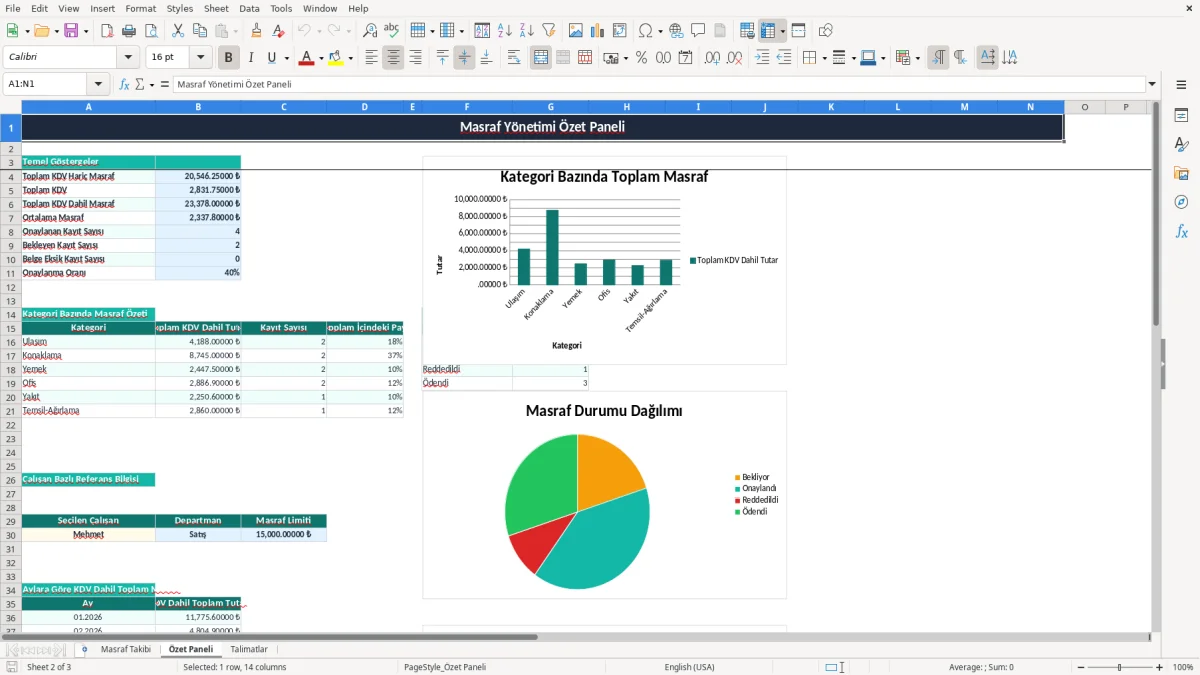Open Sidebar Navigator compass icon

1181,203
